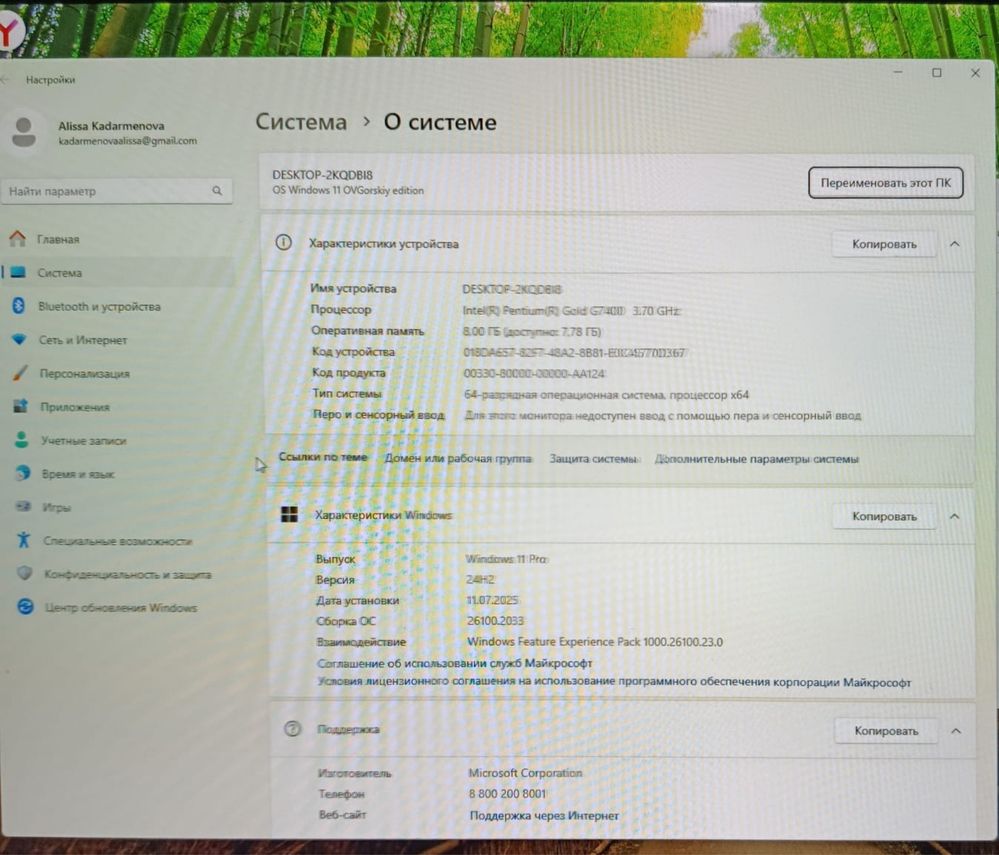Viewport: 999px width, 855px height.
Task: Go to Время и язык
Action: coord(78,474)
